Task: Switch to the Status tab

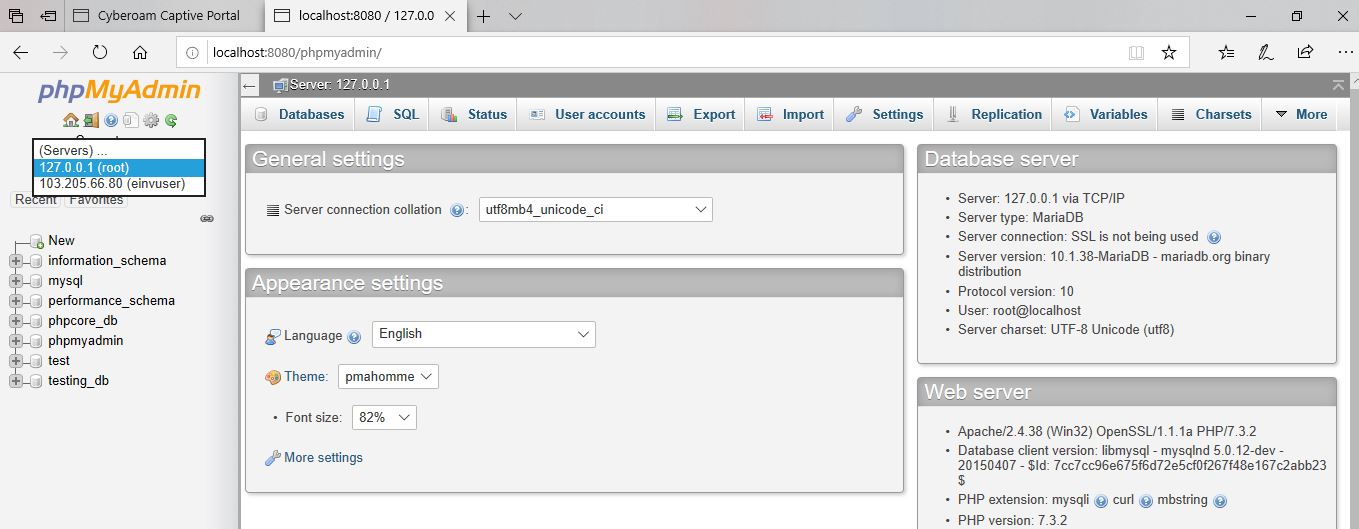Action: [x=474, y=115]
